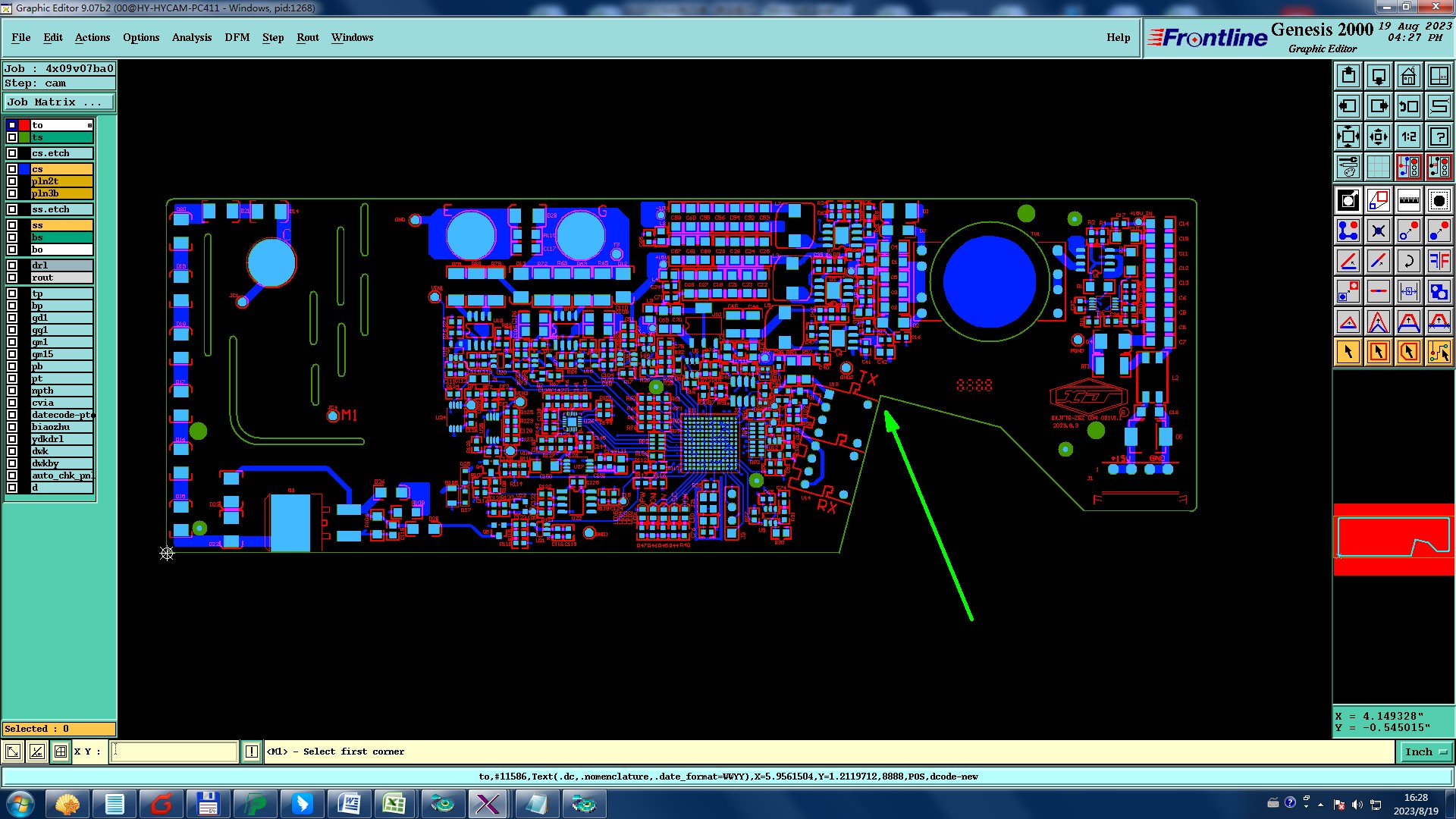Click the ruler measurement tool icon
The image size is (1456, 819).
tap(1409, 200)
